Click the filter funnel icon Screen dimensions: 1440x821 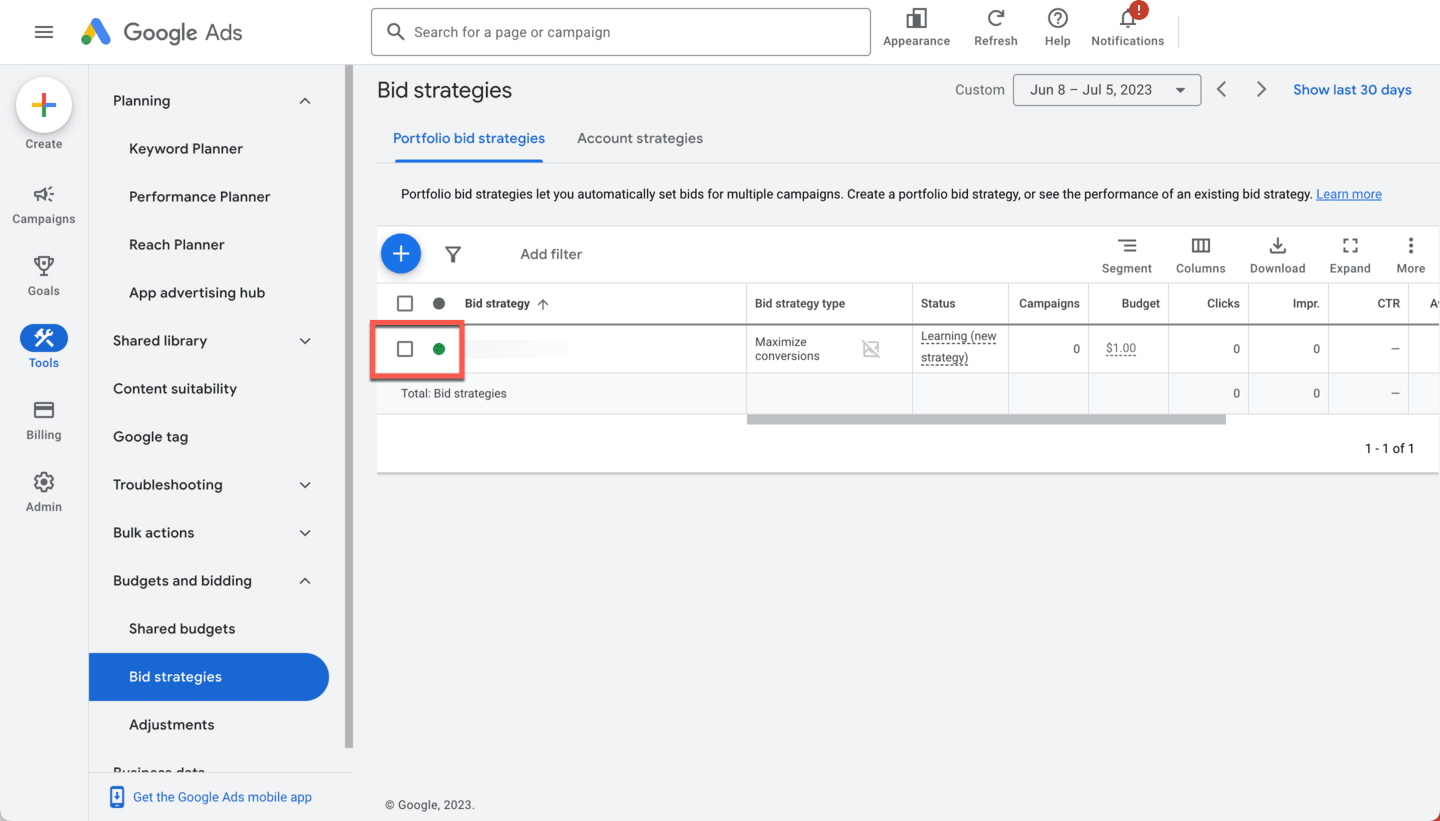[453, 255]
